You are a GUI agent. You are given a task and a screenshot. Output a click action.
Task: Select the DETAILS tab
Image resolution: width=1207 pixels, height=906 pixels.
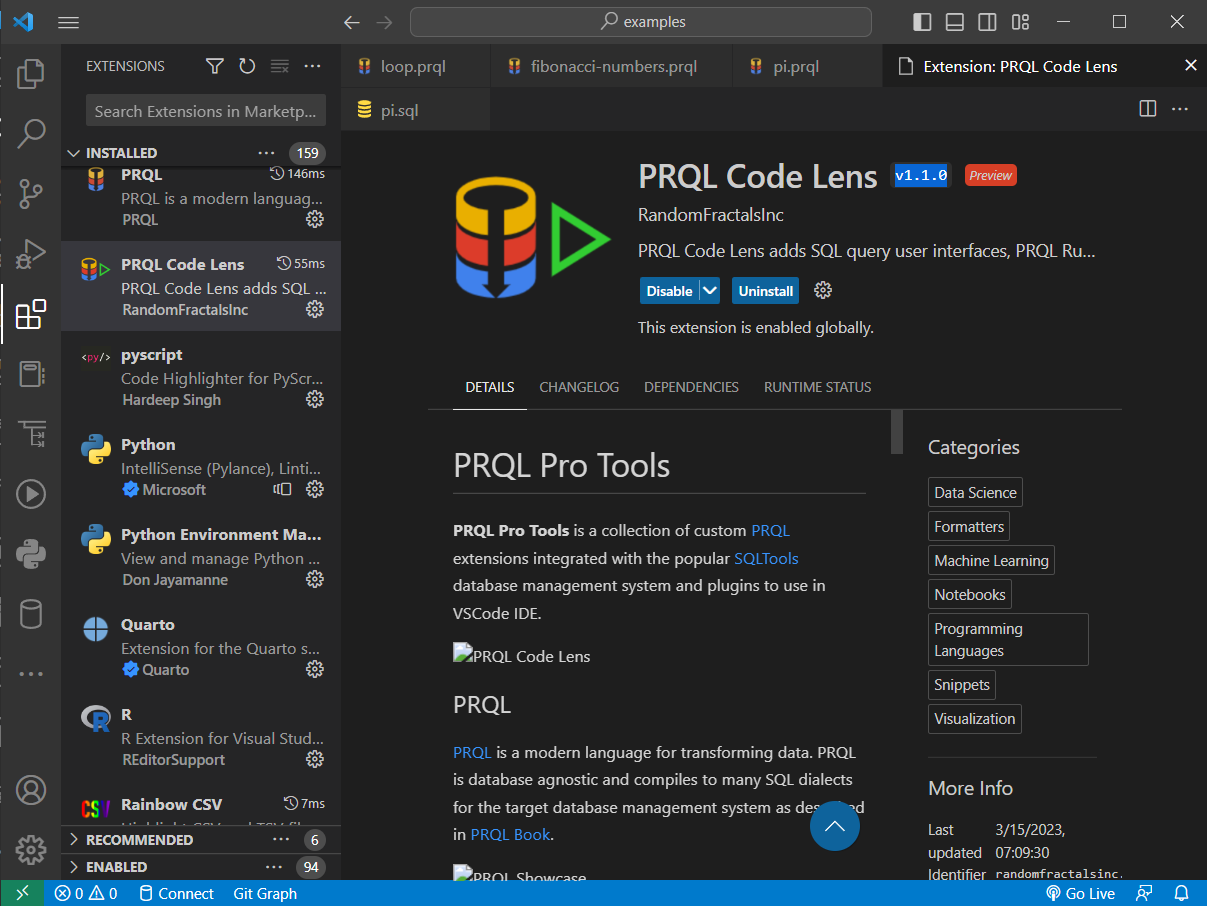coord(490,387)
